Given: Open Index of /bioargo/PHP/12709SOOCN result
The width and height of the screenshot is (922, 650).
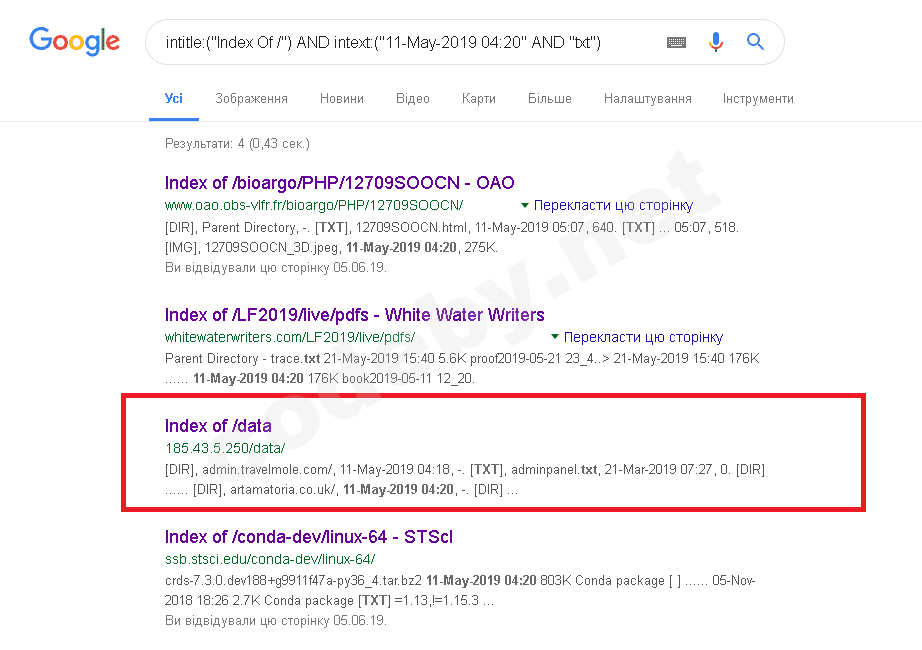Looking at the screenshot, I should coord(340,183).
